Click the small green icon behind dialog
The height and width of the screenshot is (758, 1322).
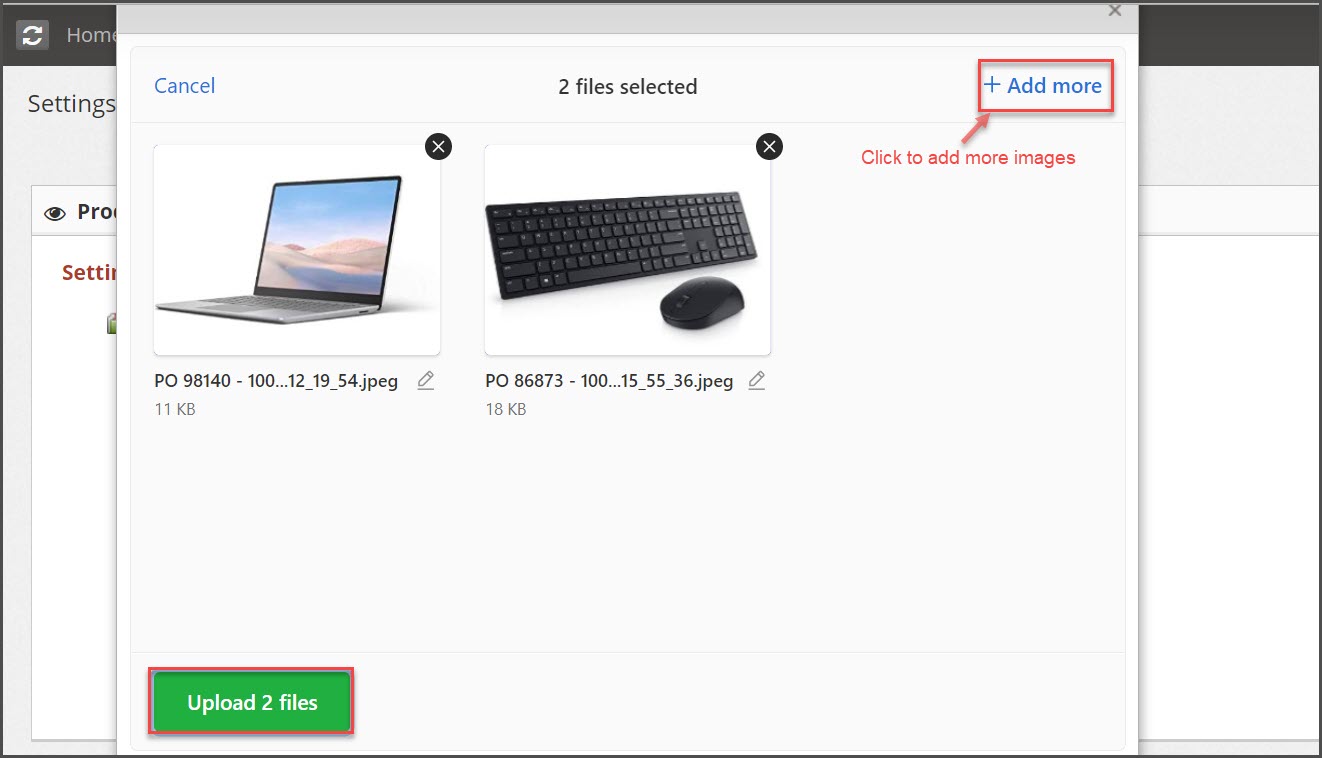(x=111, y=324)
